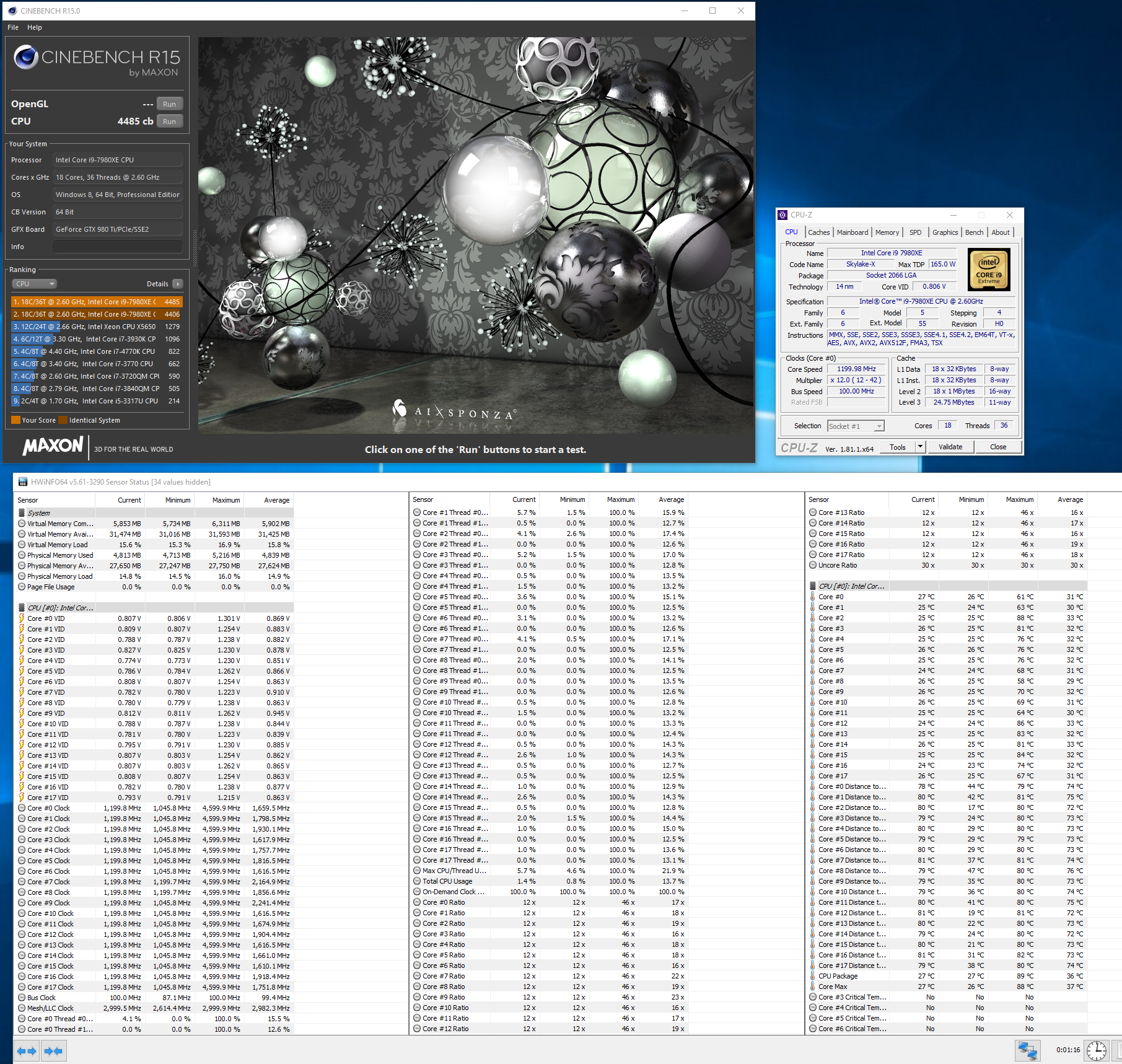Click the Identical System brown legend swatch
Screen dimensions: 1122x1064
click(x=63, y=420)
